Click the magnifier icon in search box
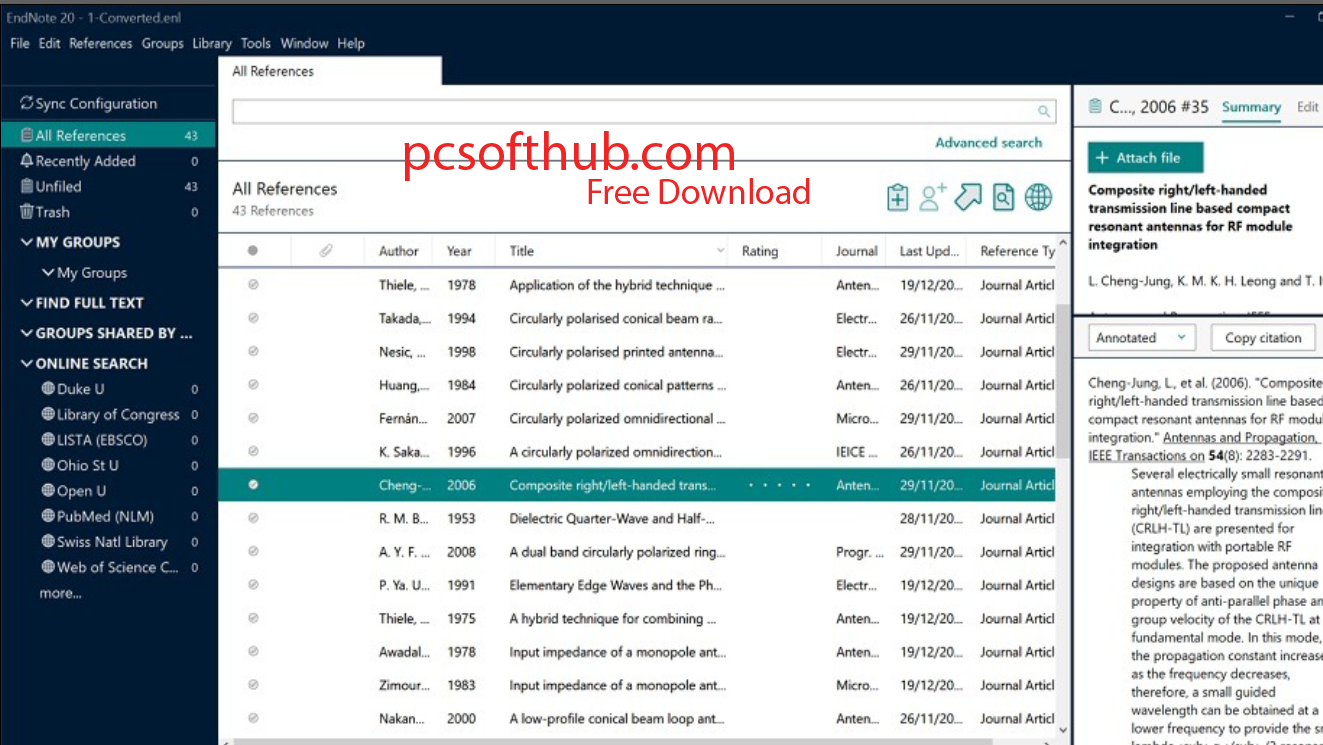 [1044, 112]
